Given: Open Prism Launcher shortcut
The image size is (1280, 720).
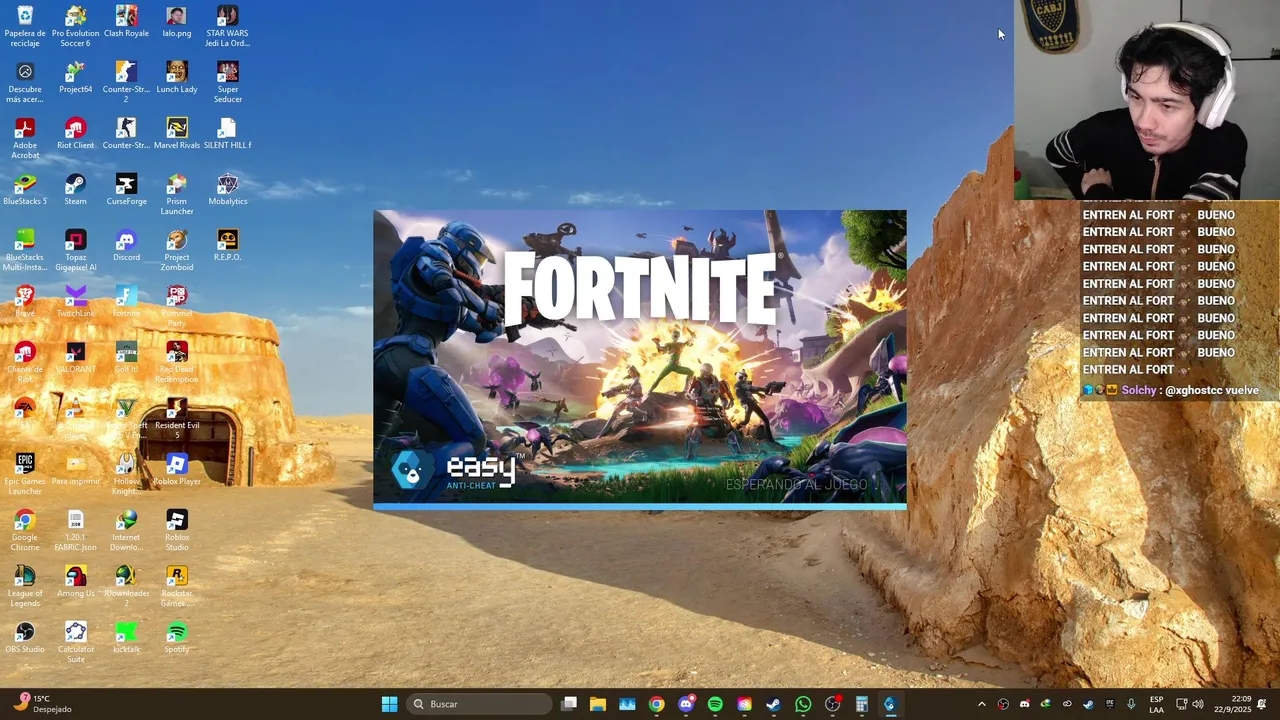Looking at the screenshot, I should tap(177, 194).
